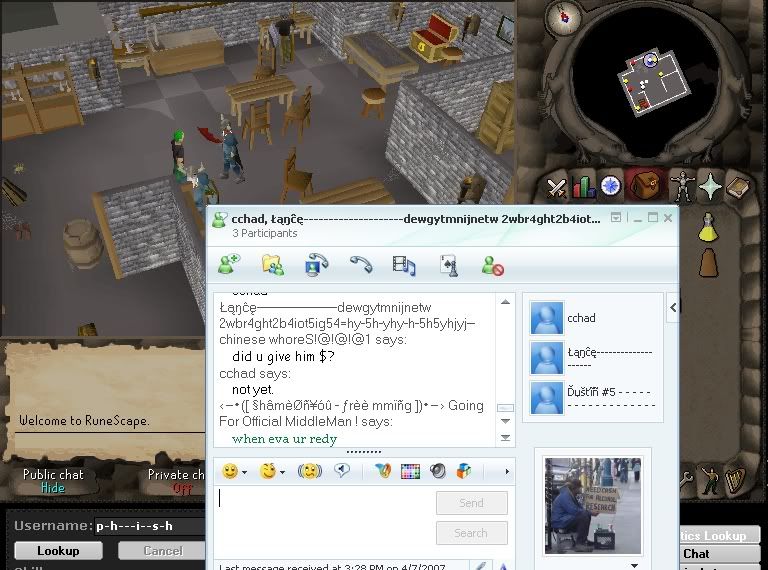Open the worn equipment figure tab
This screenshot has height=570, width=768.
[682, 187]
